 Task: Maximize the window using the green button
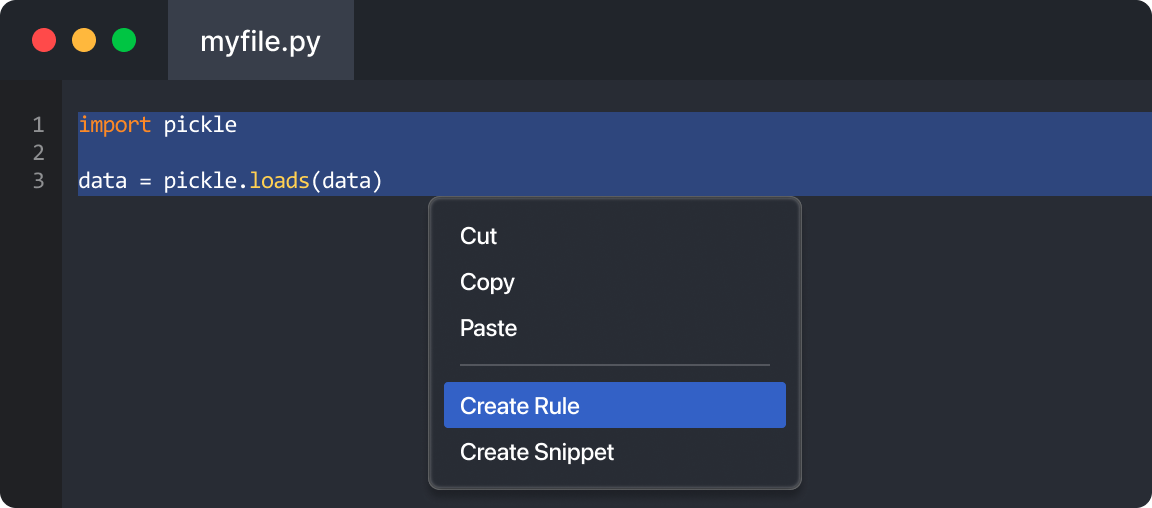click(x=124, y=41)
